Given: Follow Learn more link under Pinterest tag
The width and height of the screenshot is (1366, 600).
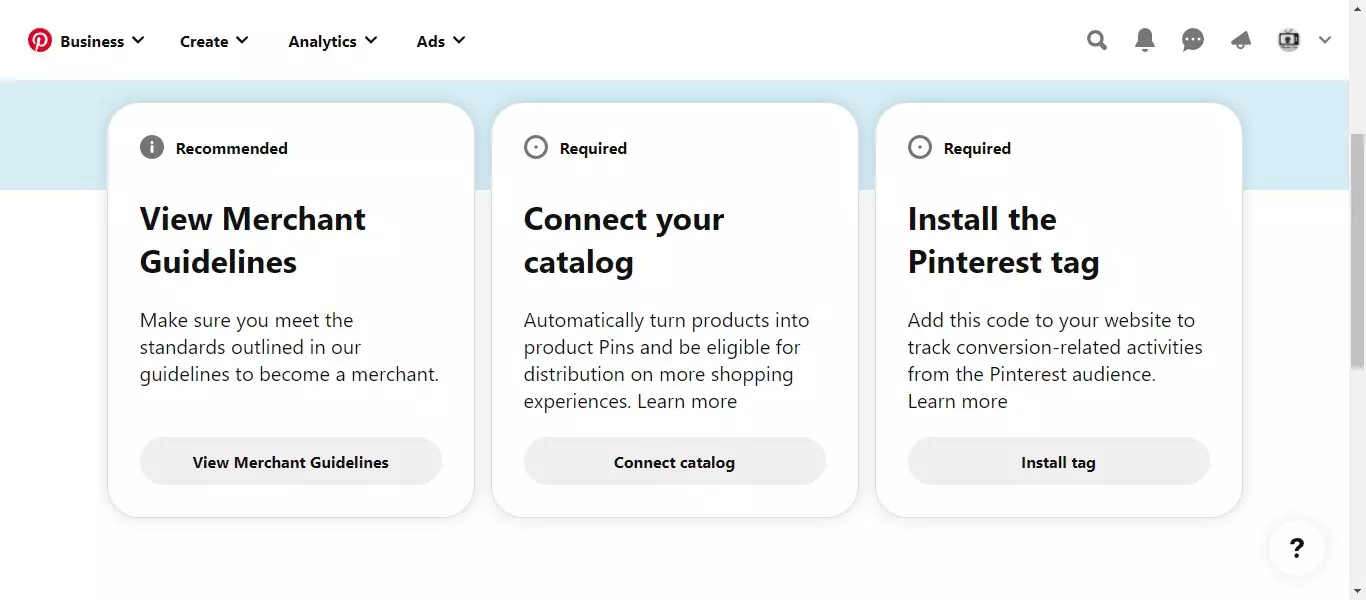Looking at the screenshot, I should point(957,402).
